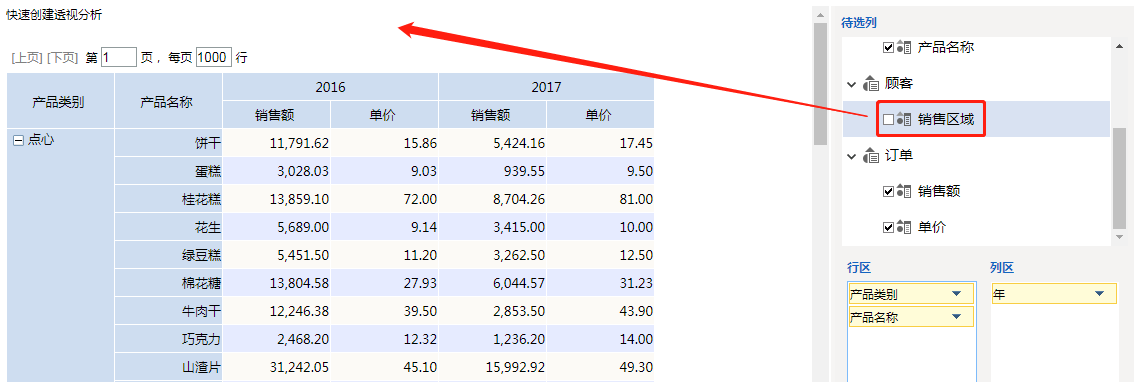Click the 列区 panel label
This screenshot has width=1134, height=382.
pos(1002,268)
